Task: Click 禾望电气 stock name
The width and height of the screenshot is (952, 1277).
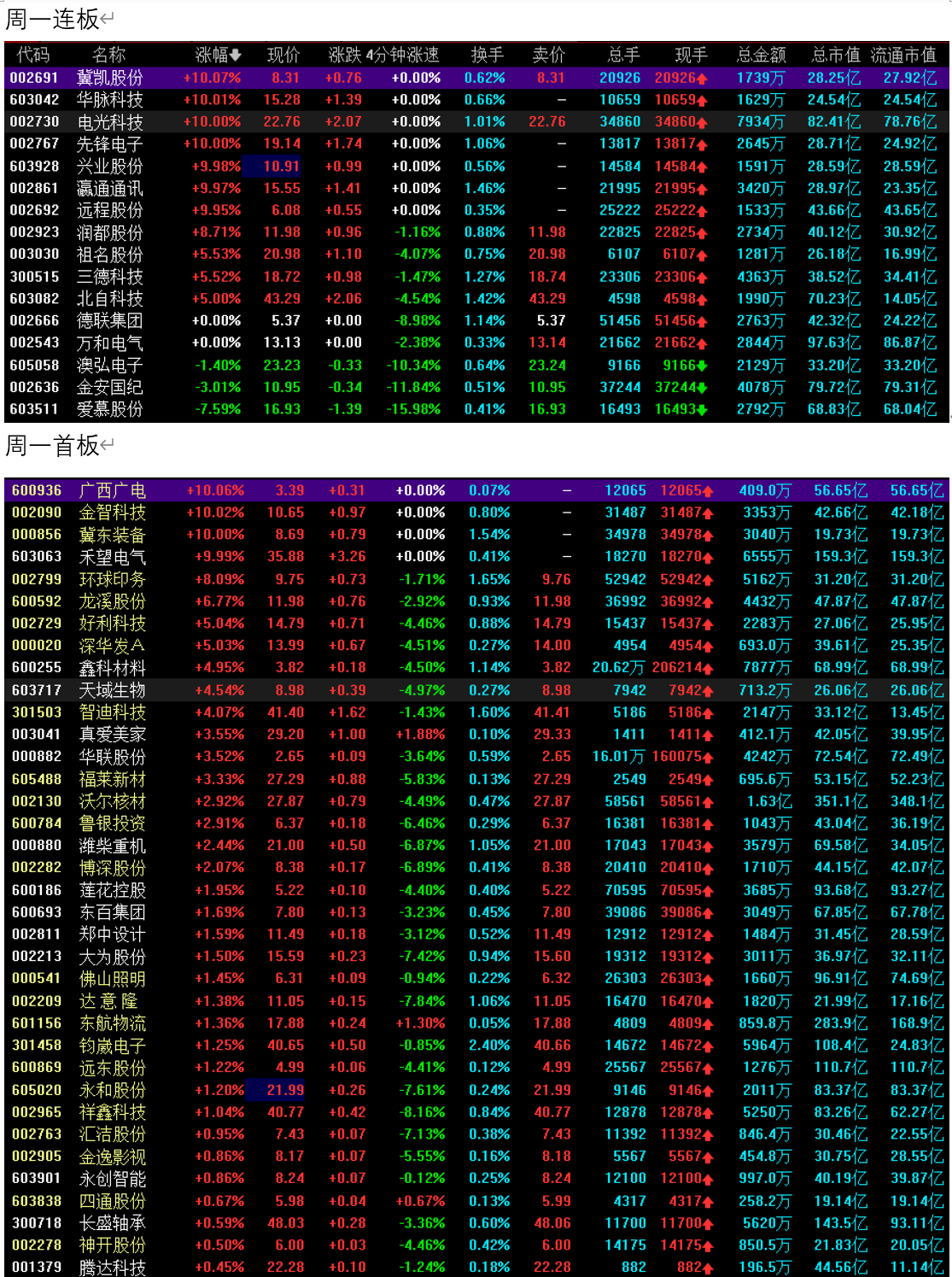Action: pyautogui.click(x=113, y=558)
